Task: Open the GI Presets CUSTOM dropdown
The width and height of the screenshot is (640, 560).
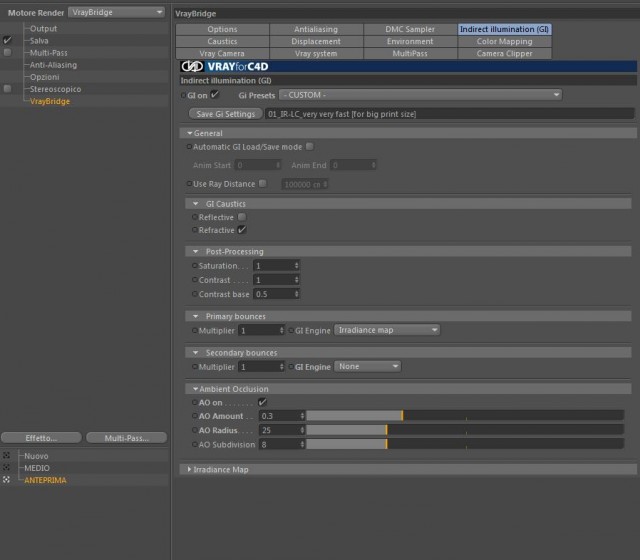Action: pos(420,95)
